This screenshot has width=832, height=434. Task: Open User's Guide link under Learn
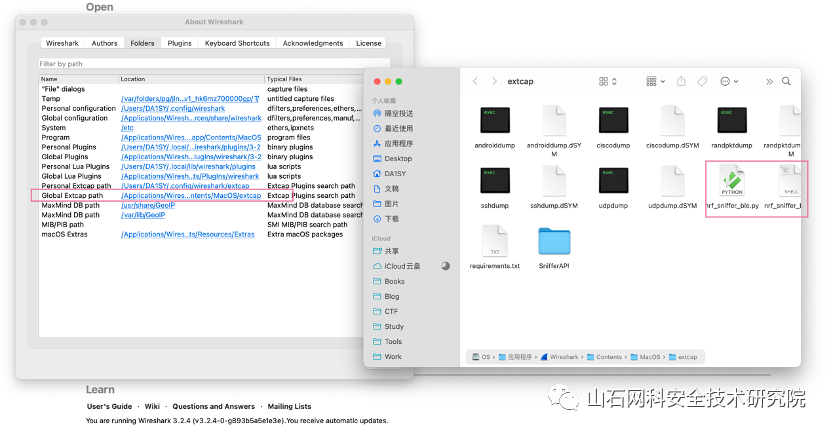point(109,406)
